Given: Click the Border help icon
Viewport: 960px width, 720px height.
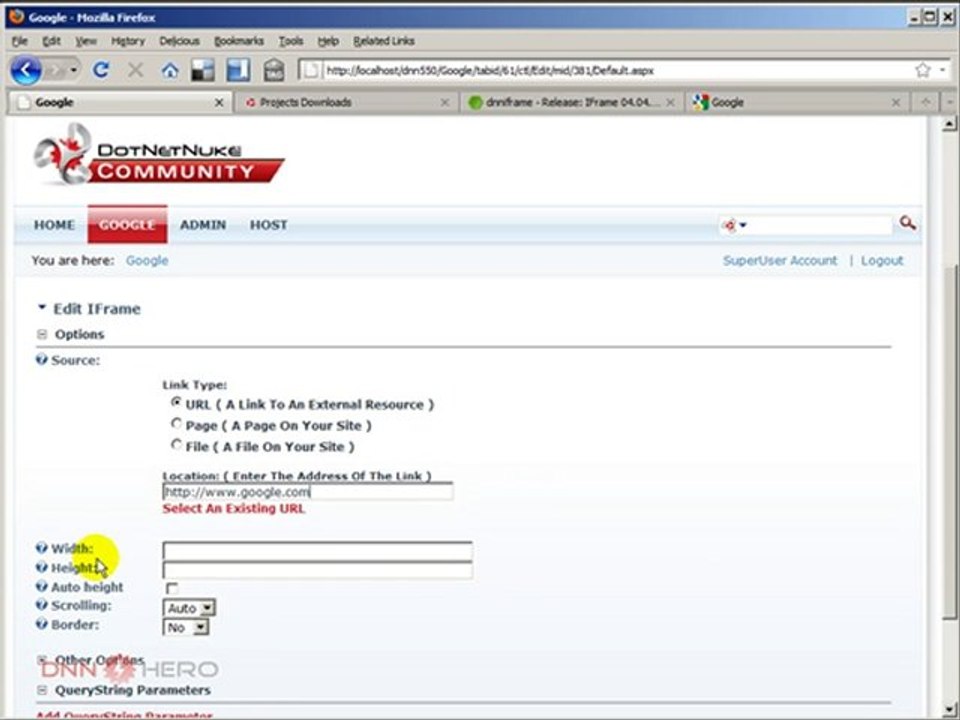Looking at the screenshot, I should tap(41, 624).
